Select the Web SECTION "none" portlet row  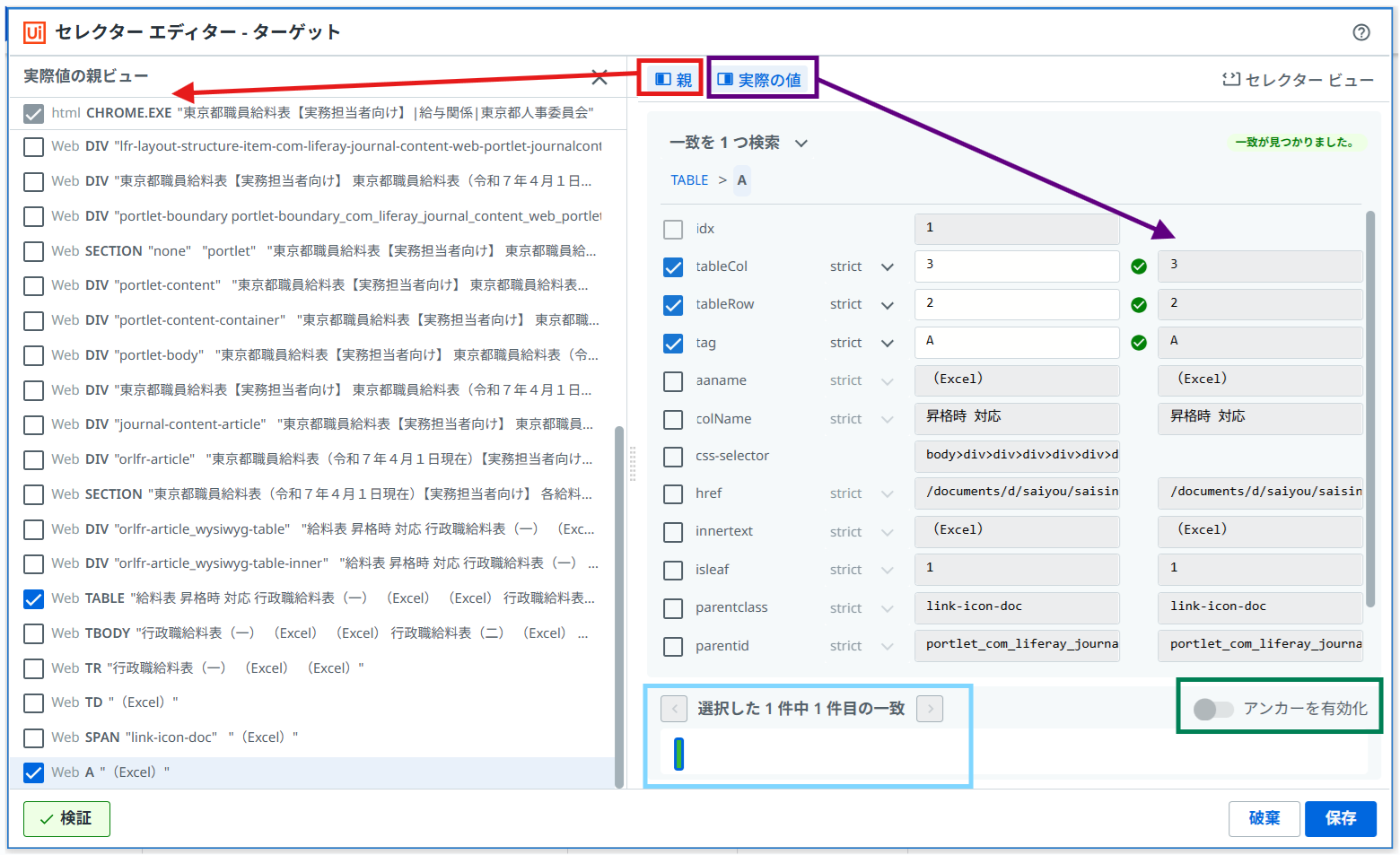(312, 251)
